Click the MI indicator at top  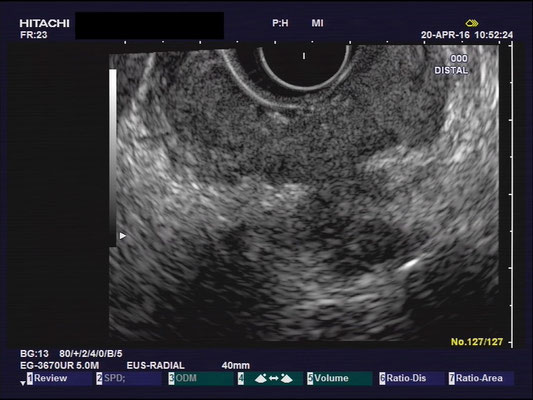coord(317,23)
